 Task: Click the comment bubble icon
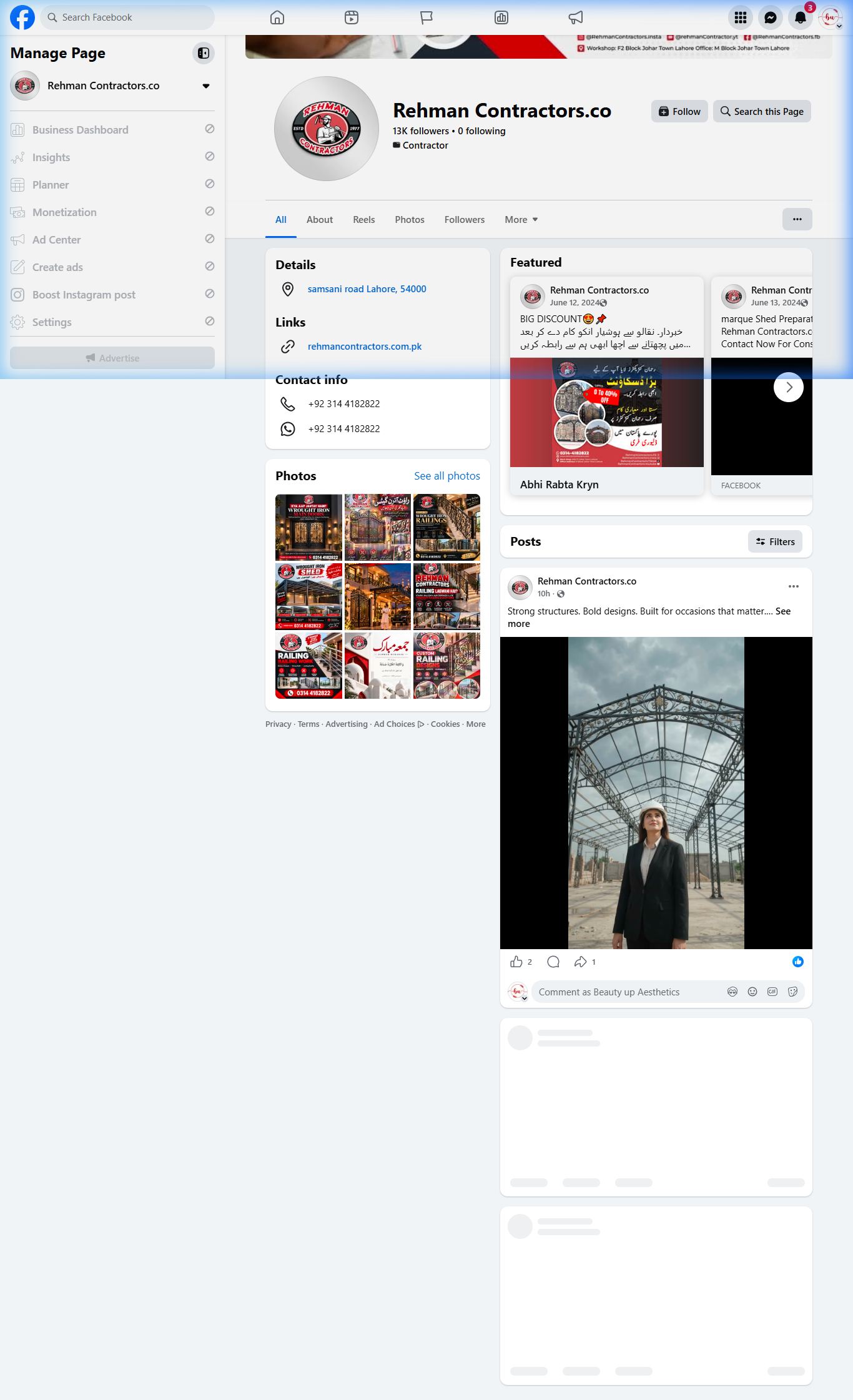(x=553, y=962)
